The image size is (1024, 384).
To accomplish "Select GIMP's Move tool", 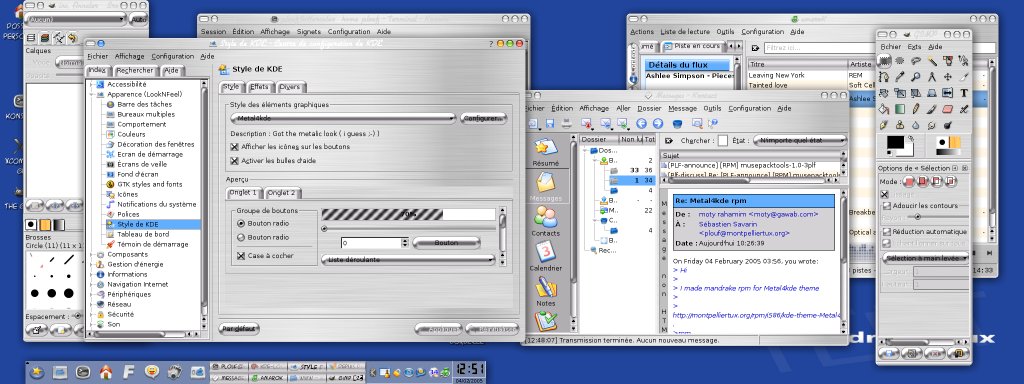I will click(948, 77).
